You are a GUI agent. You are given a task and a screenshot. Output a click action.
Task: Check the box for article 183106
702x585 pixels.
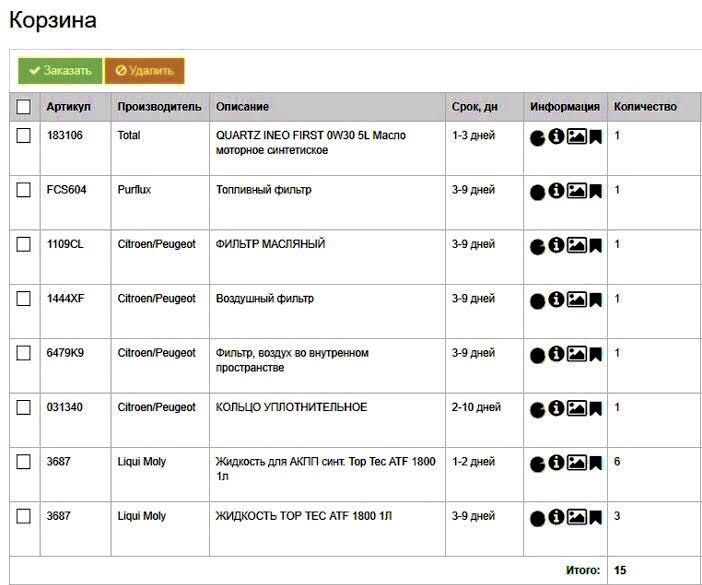(23, 135)
